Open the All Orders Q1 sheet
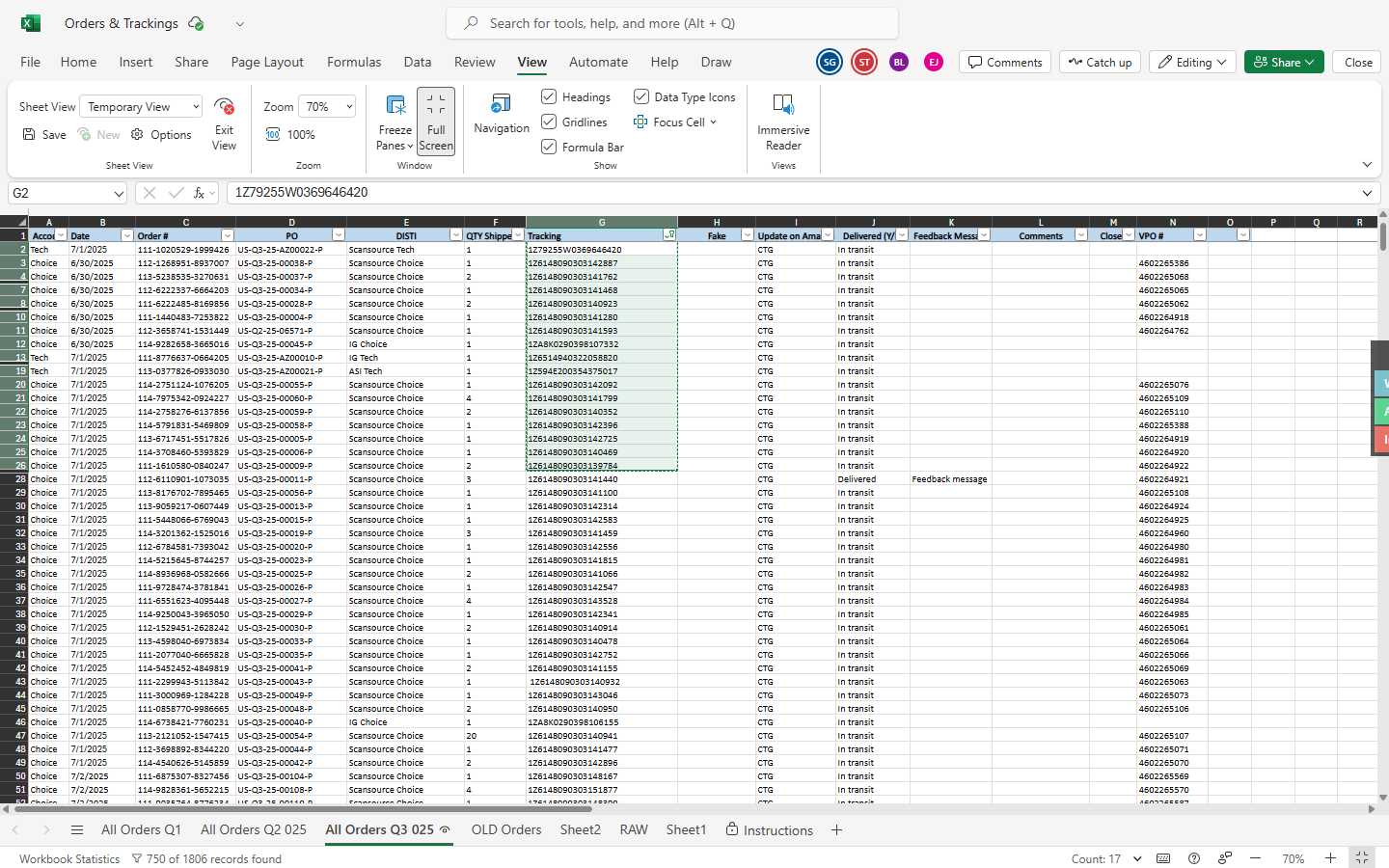Image resolution: width=1389 pixels, height=868 pixels. pos(141,830)
